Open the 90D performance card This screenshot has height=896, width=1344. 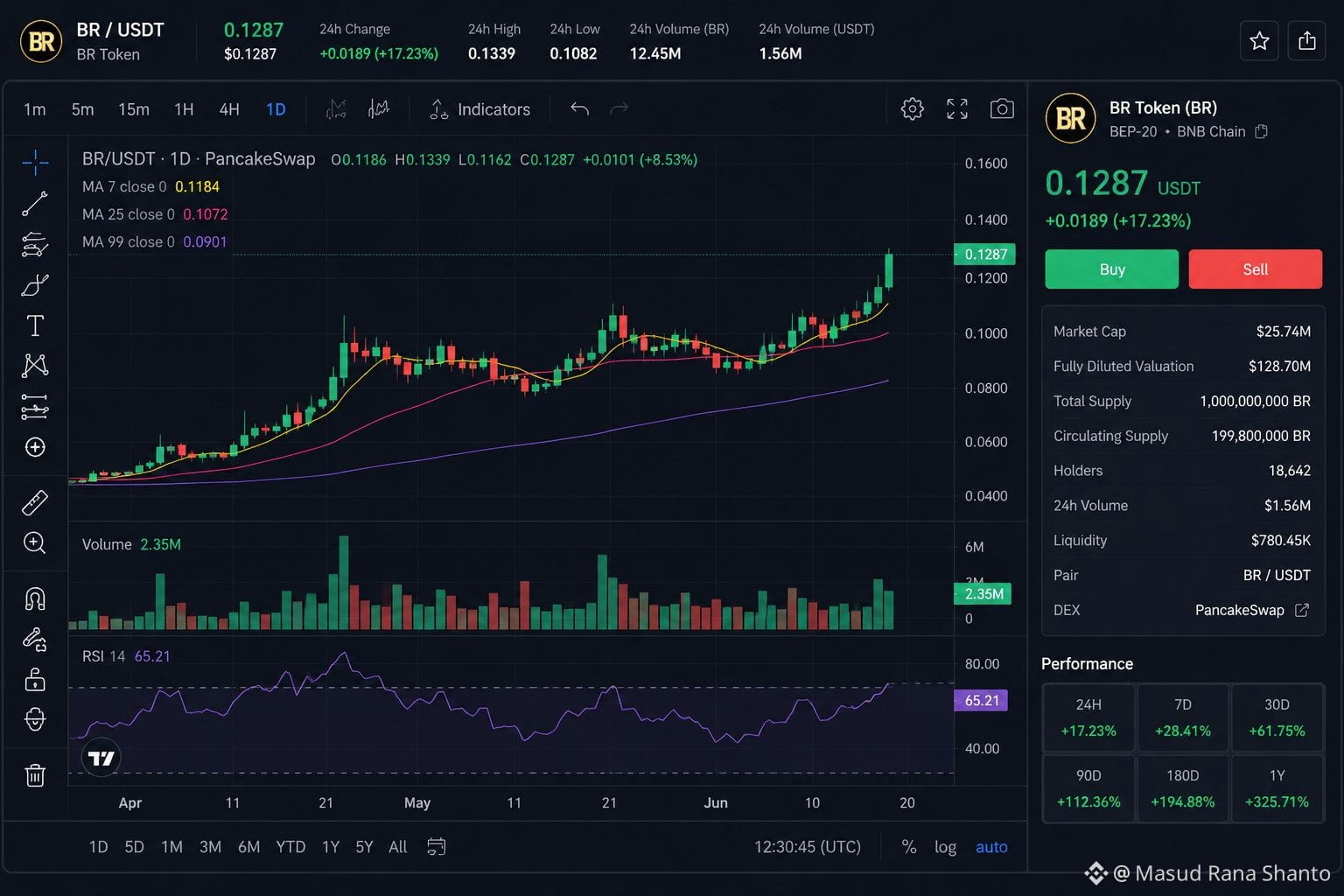tap(1088, 788)
